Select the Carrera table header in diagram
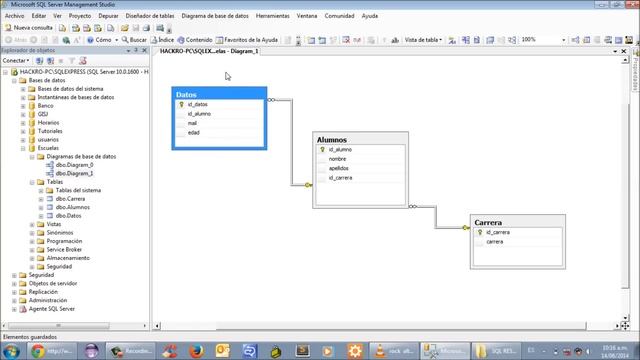Viewport: 640px width, 360px height. tap(518, 222)
